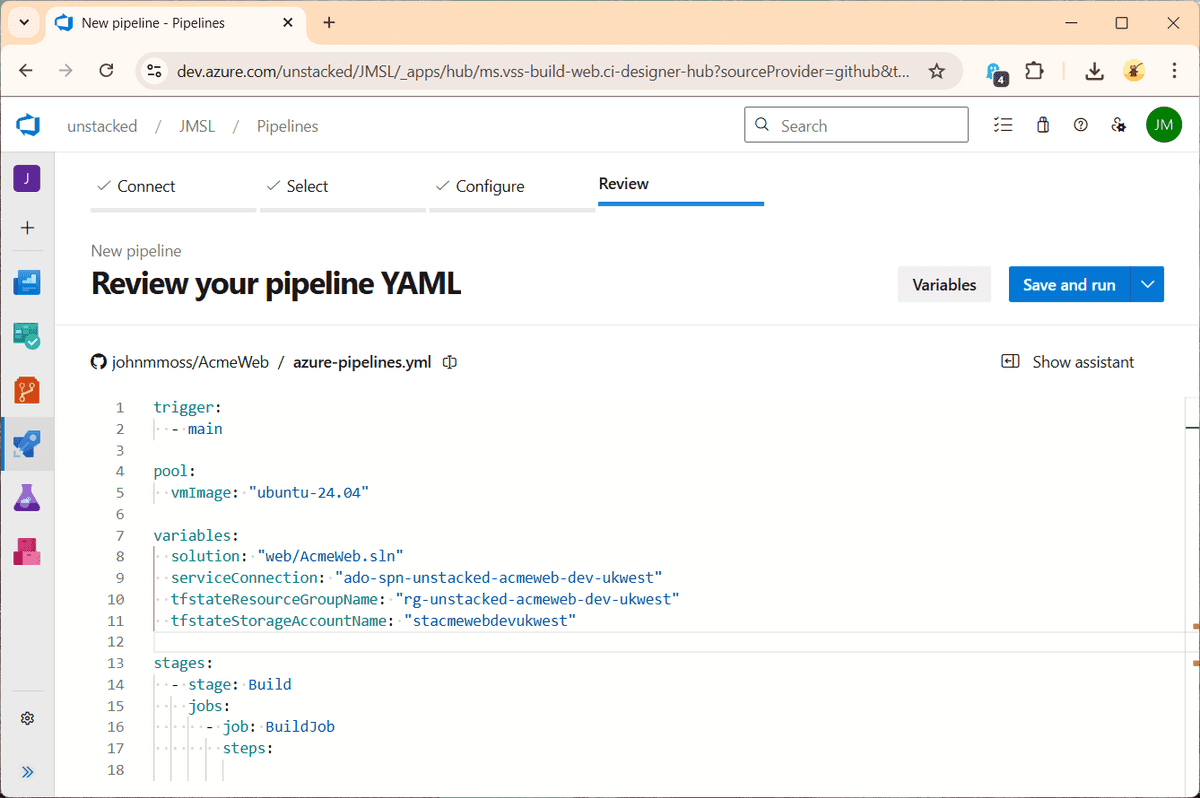Open the tab search dropdown
Viewport: 1200px width, 798px height.
24,22
